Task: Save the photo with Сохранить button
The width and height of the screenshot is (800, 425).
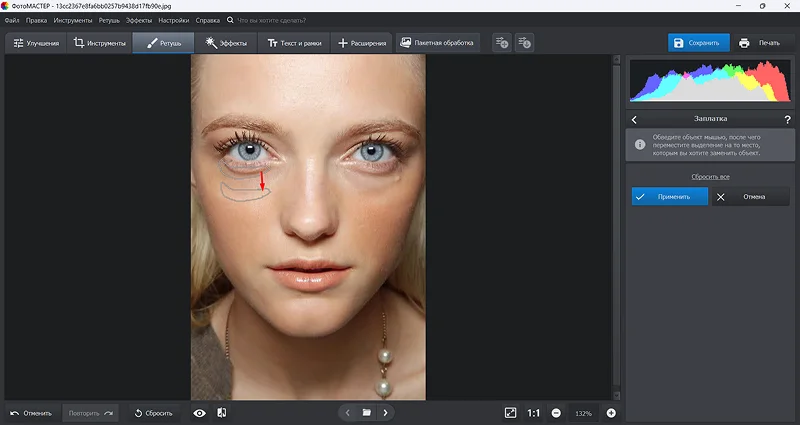Action: [698, 43]
